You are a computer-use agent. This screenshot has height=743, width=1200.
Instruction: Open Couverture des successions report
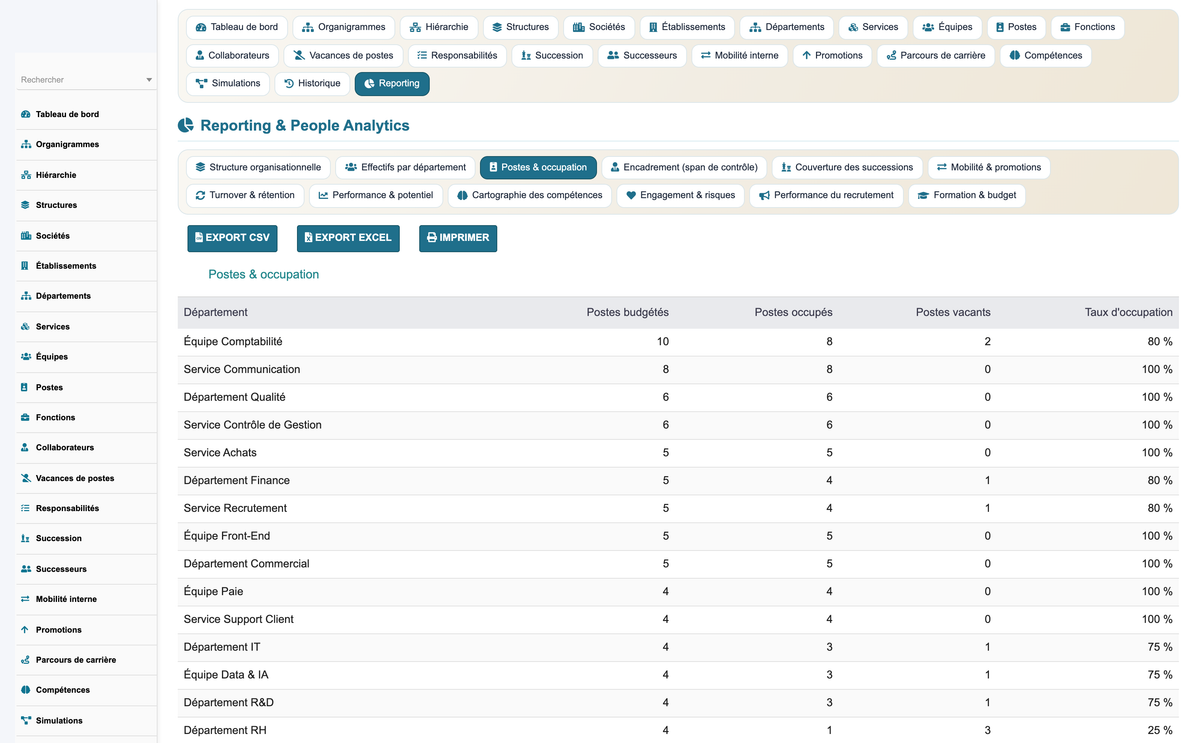tap(847, 168)
